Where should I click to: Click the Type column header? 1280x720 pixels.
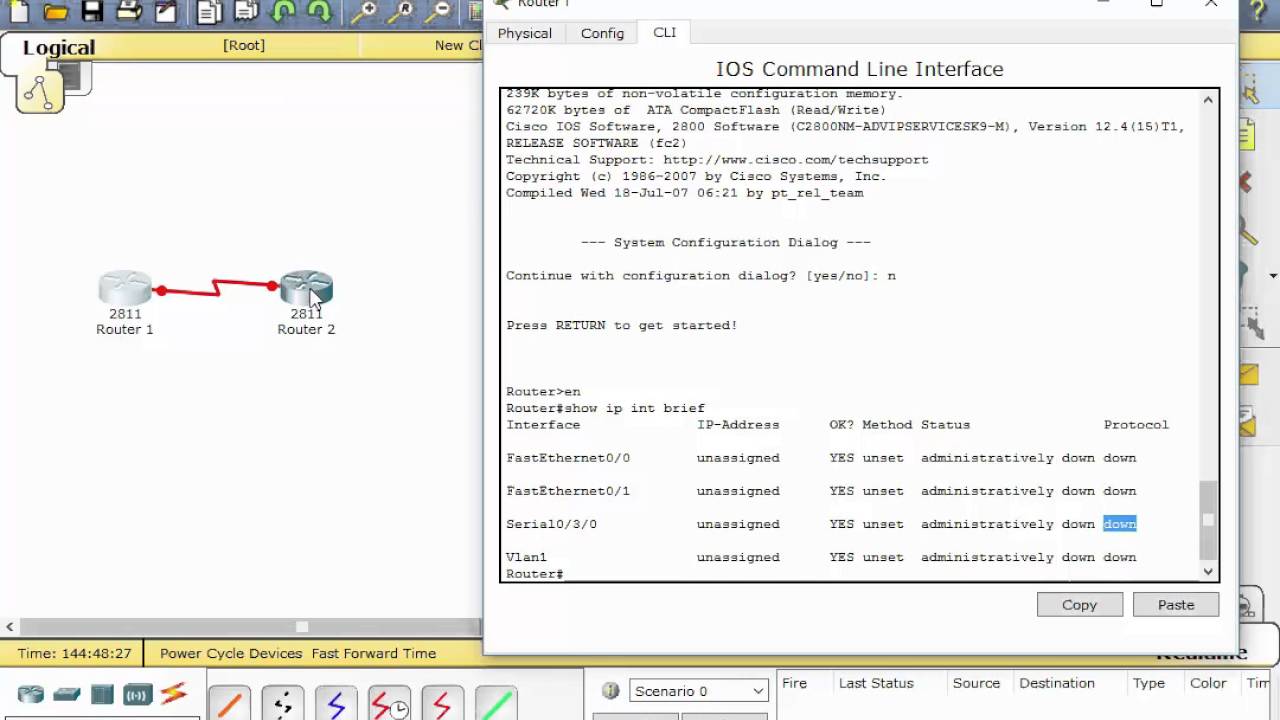click(1148, 683)
